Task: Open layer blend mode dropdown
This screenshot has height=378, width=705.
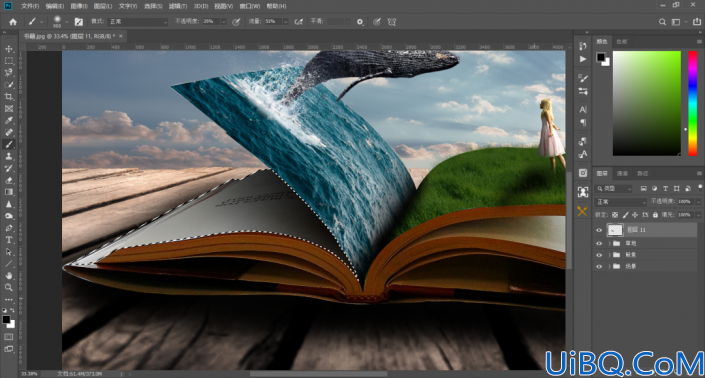Action: point(621,202)
